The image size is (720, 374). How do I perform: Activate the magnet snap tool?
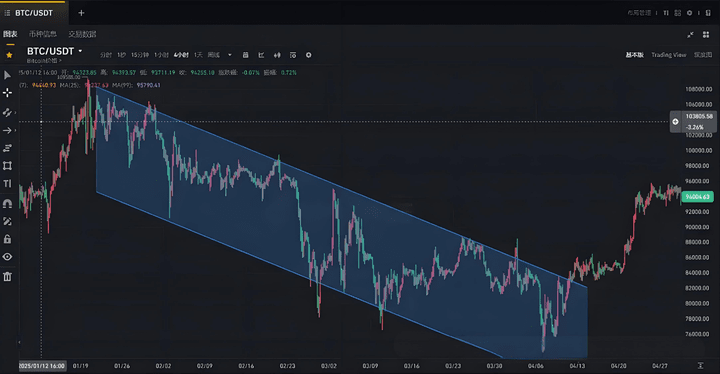coord(7,203)
